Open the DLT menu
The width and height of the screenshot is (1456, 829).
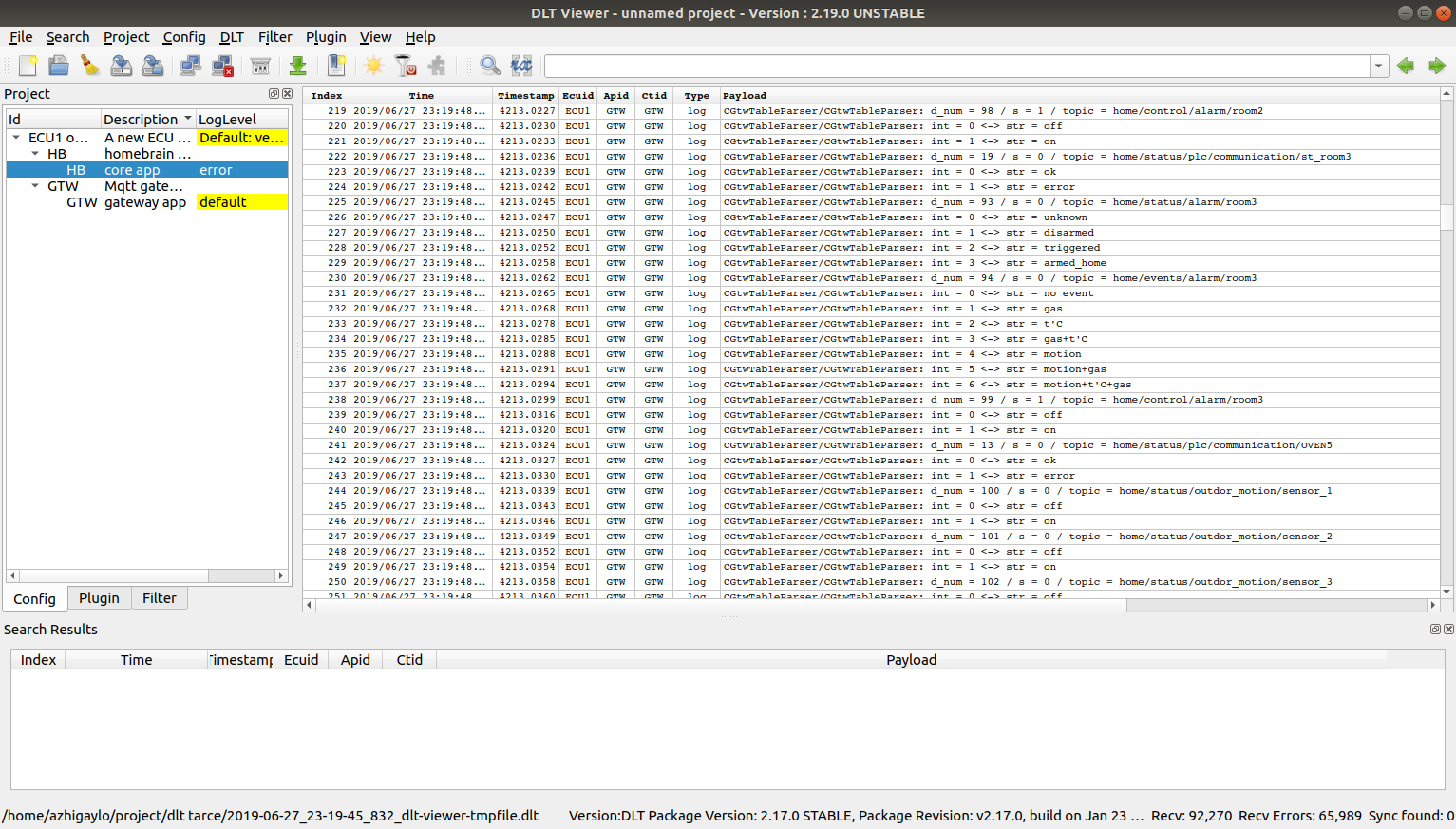[x=232, y=37]
